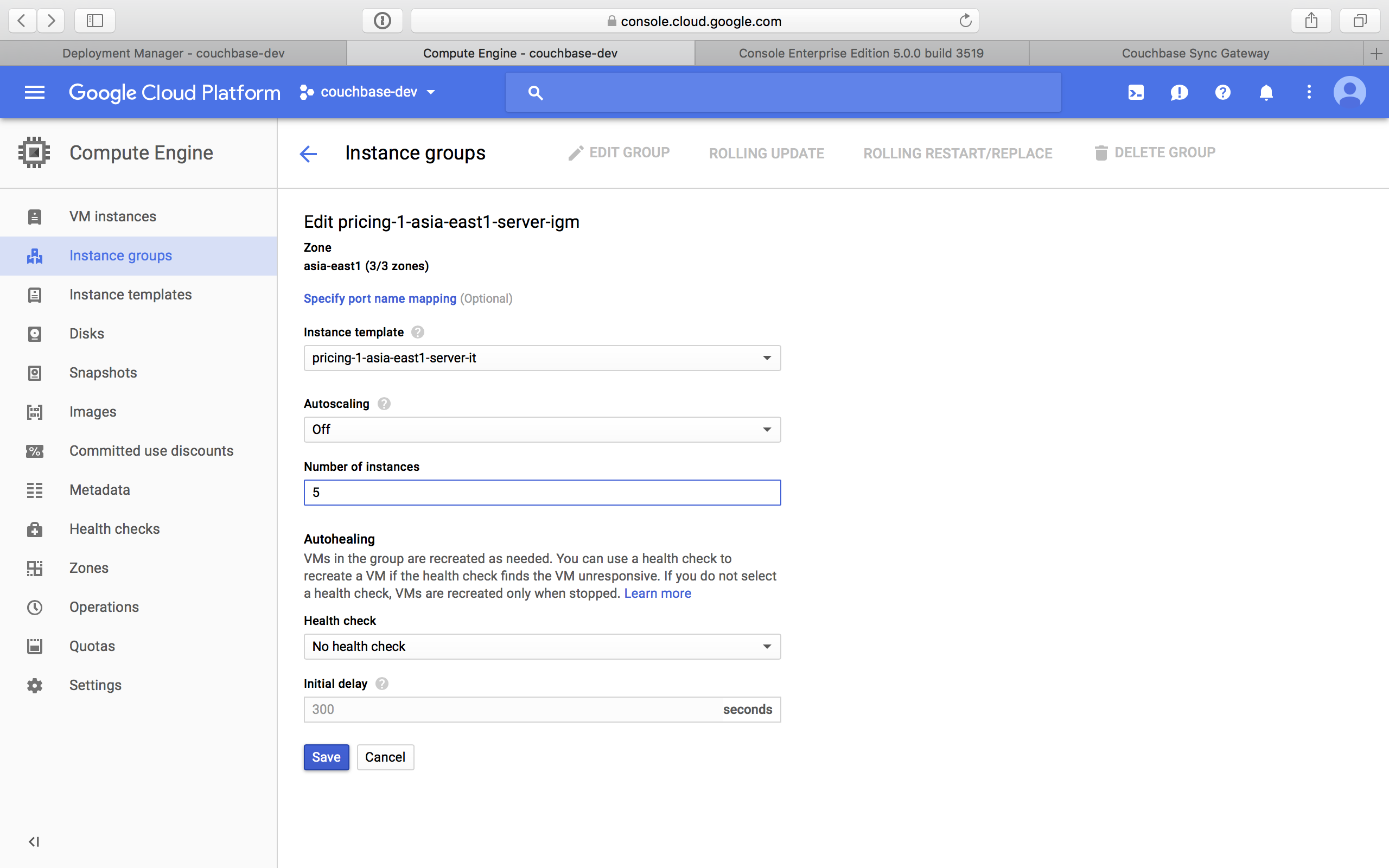Click the Snapshots sidebar icon

coord(34,372)
